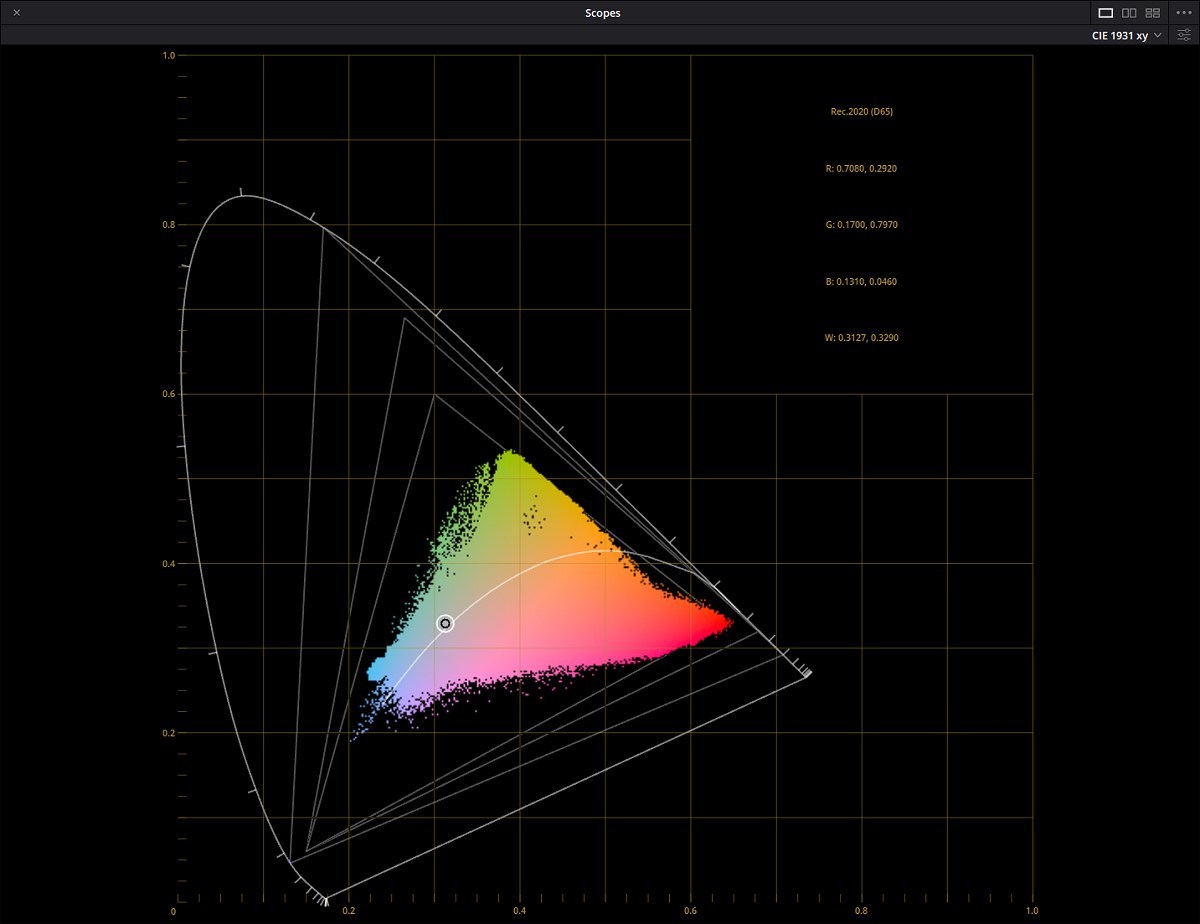Switch to two-scope side-by-side layout
The width and height of the screenshot is (1200, 924).
click(1129, 13)
